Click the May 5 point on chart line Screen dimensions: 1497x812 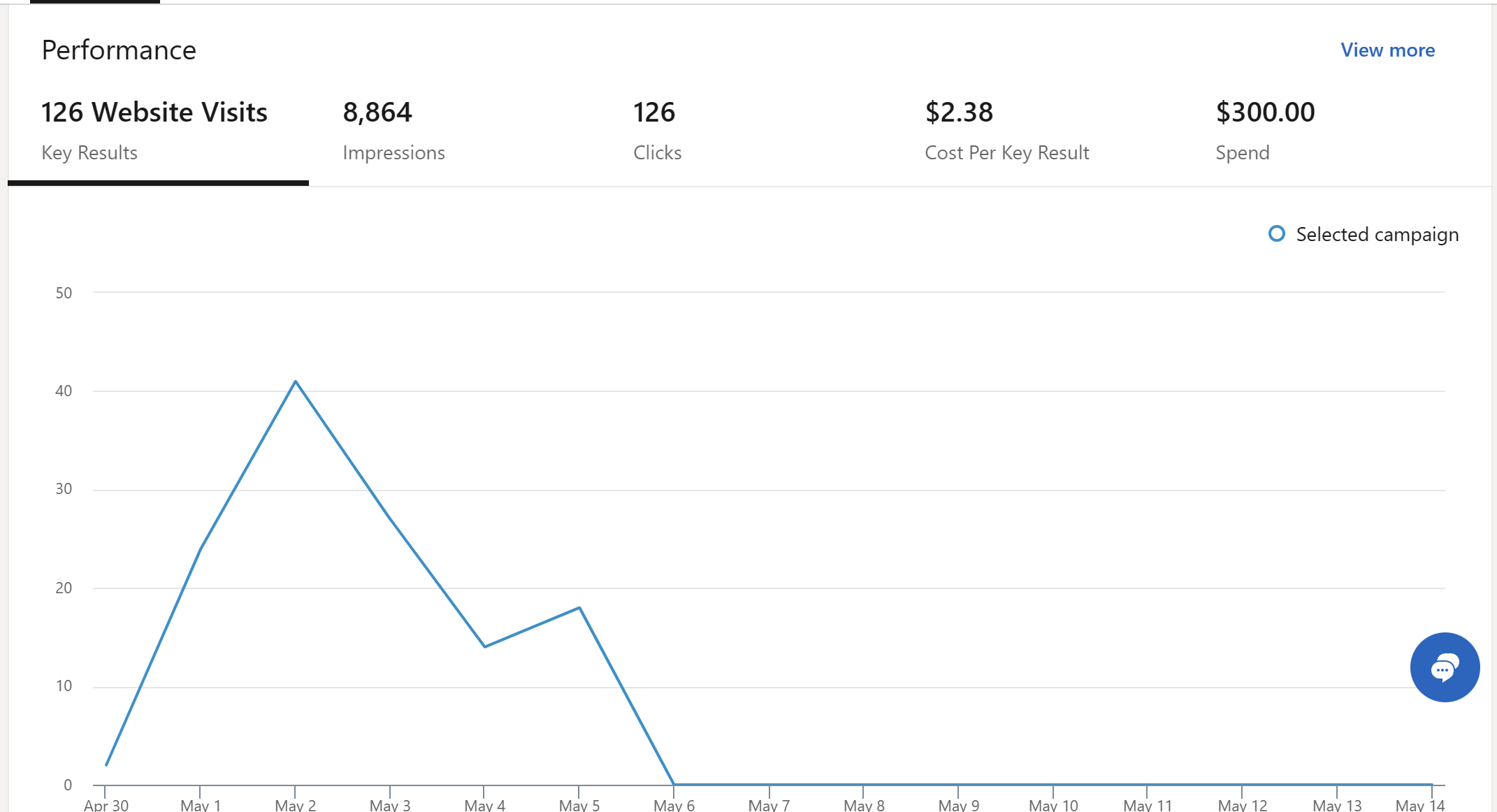[x=579, y=608]
